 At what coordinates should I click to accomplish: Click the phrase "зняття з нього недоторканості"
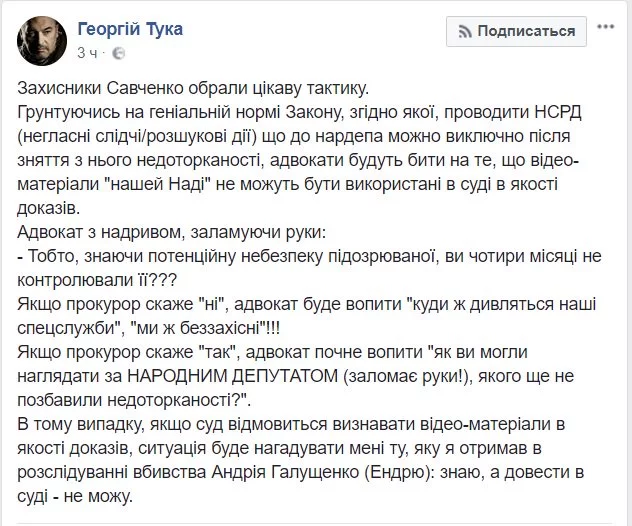(138, 160)
